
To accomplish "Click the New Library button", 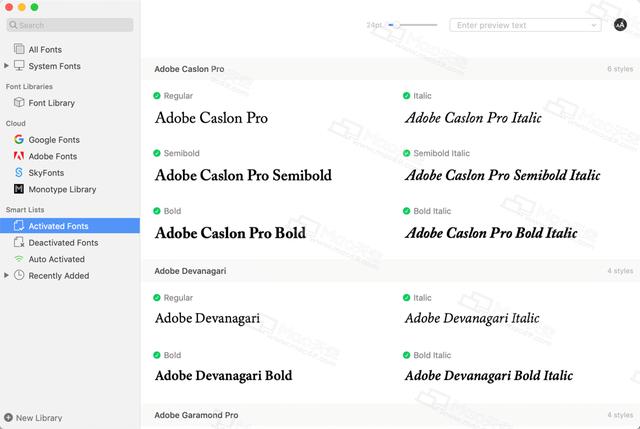I will (33, 418).
